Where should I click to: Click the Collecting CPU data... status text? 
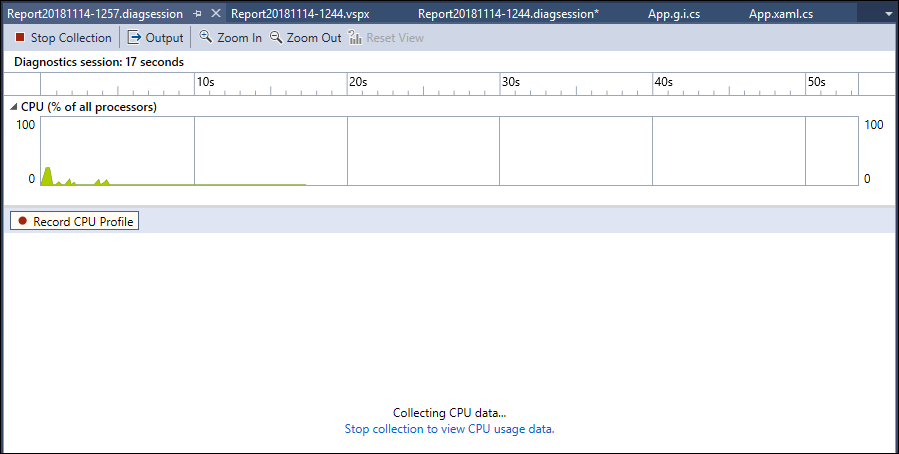(450, 413)
